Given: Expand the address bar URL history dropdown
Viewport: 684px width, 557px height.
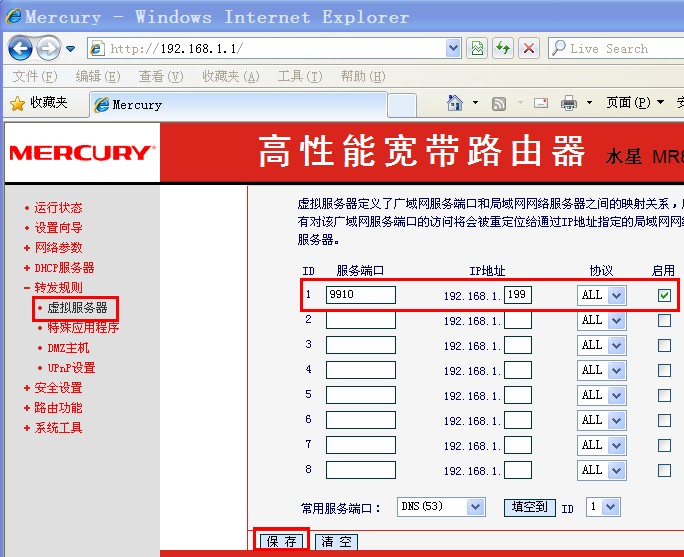Looking at the screenshot, I should pos(453,48).
